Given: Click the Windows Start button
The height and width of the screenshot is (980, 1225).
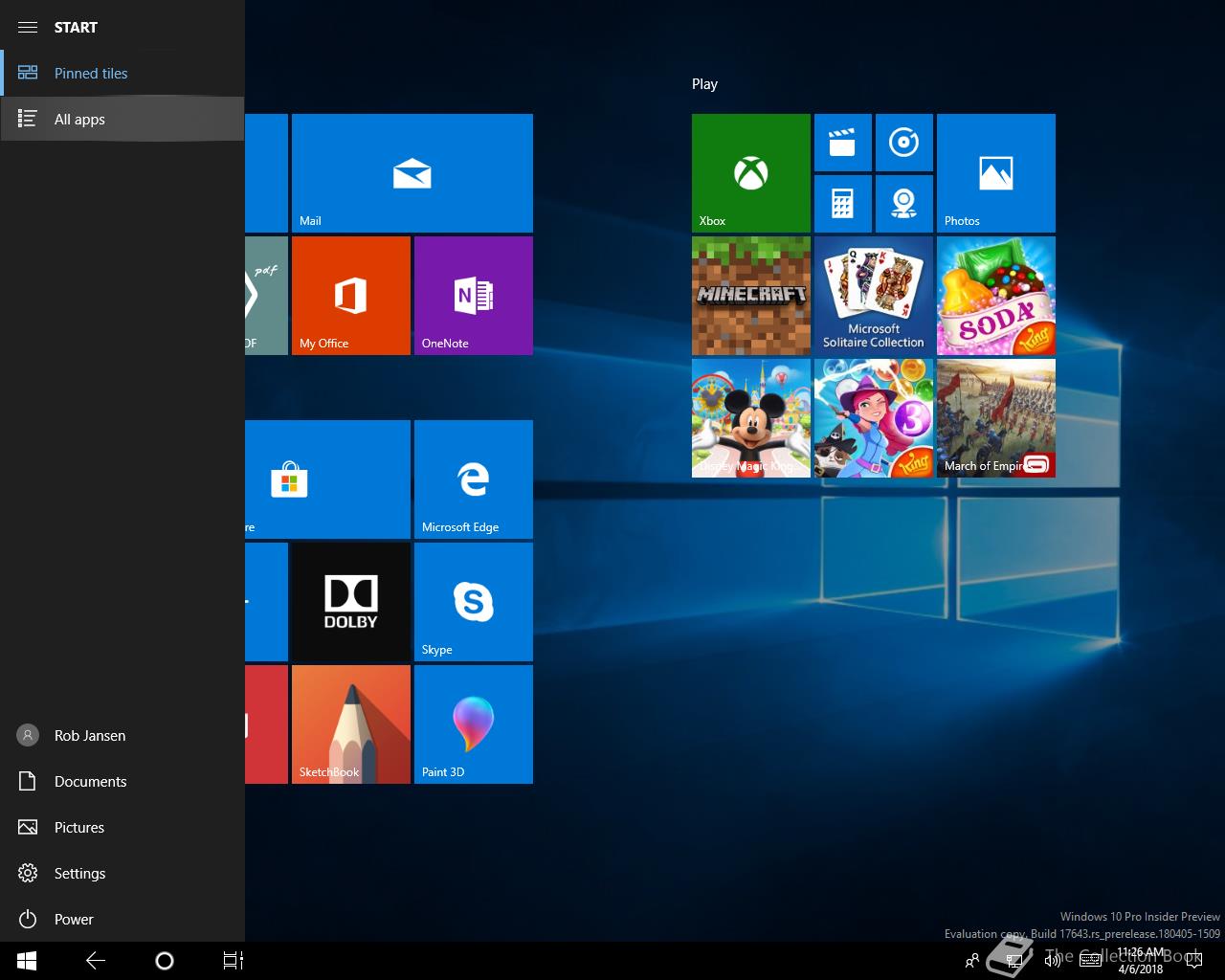Looking at the screenshot, I should 27,961.
